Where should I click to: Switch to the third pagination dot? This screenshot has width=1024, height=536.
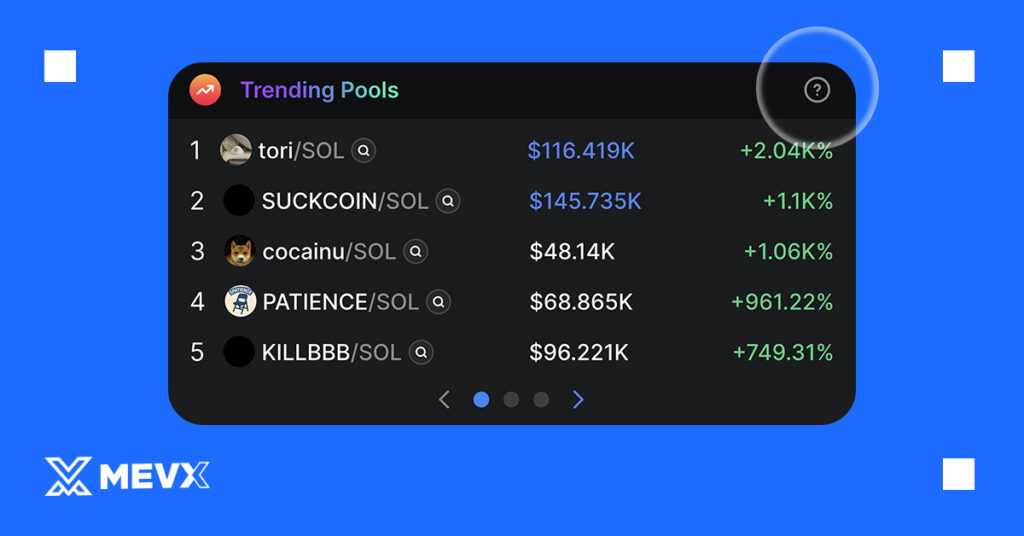[541, 400]
